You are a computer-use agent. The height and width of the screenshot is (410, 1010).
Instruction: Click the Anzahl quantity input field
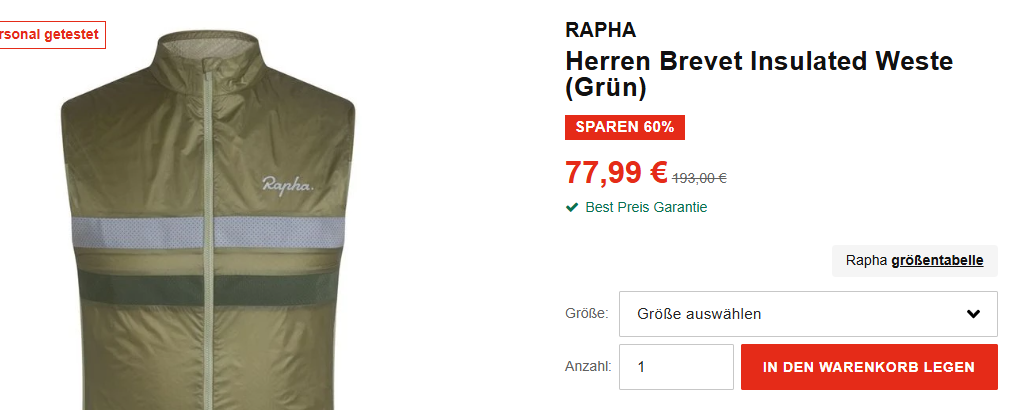pyautogui.click(x=676, y=367)
